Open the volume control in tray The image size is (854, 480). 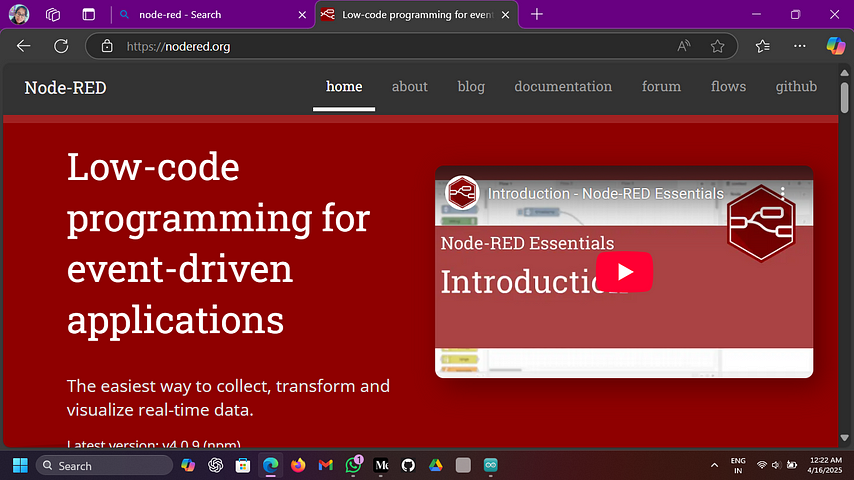[x=776, y=465]
